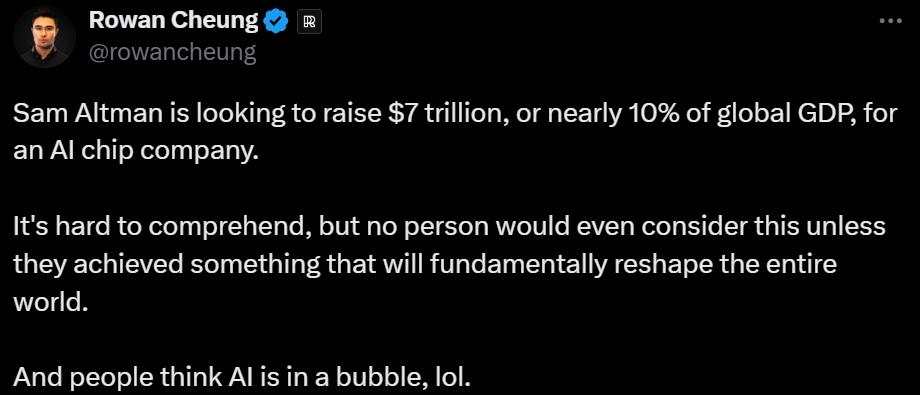920x395 pixels.
Task: Click the blue verified checkmark badge
Action: tap(276, 22)
